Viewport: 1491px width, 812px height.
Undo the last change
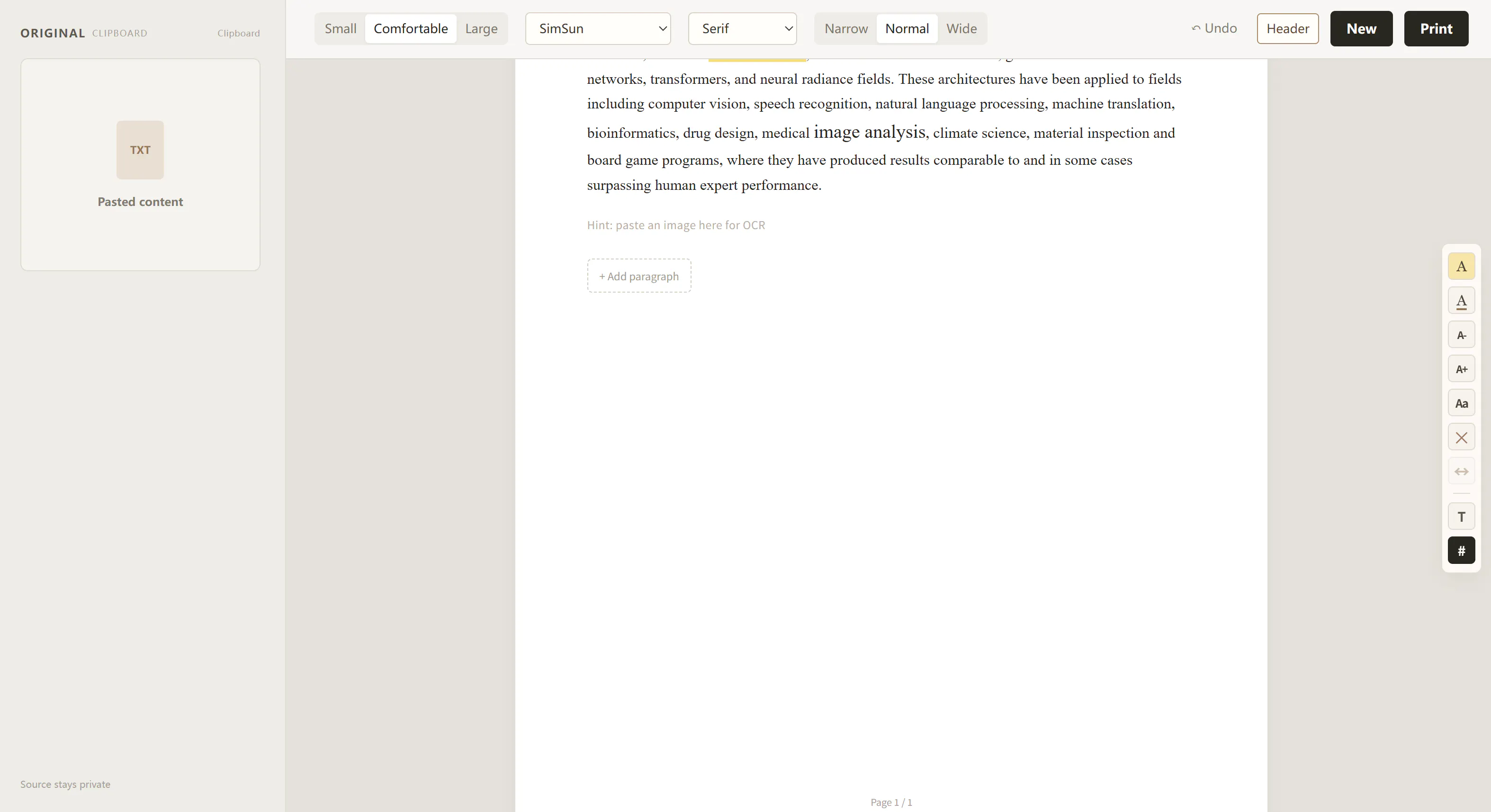(1214, 28)
